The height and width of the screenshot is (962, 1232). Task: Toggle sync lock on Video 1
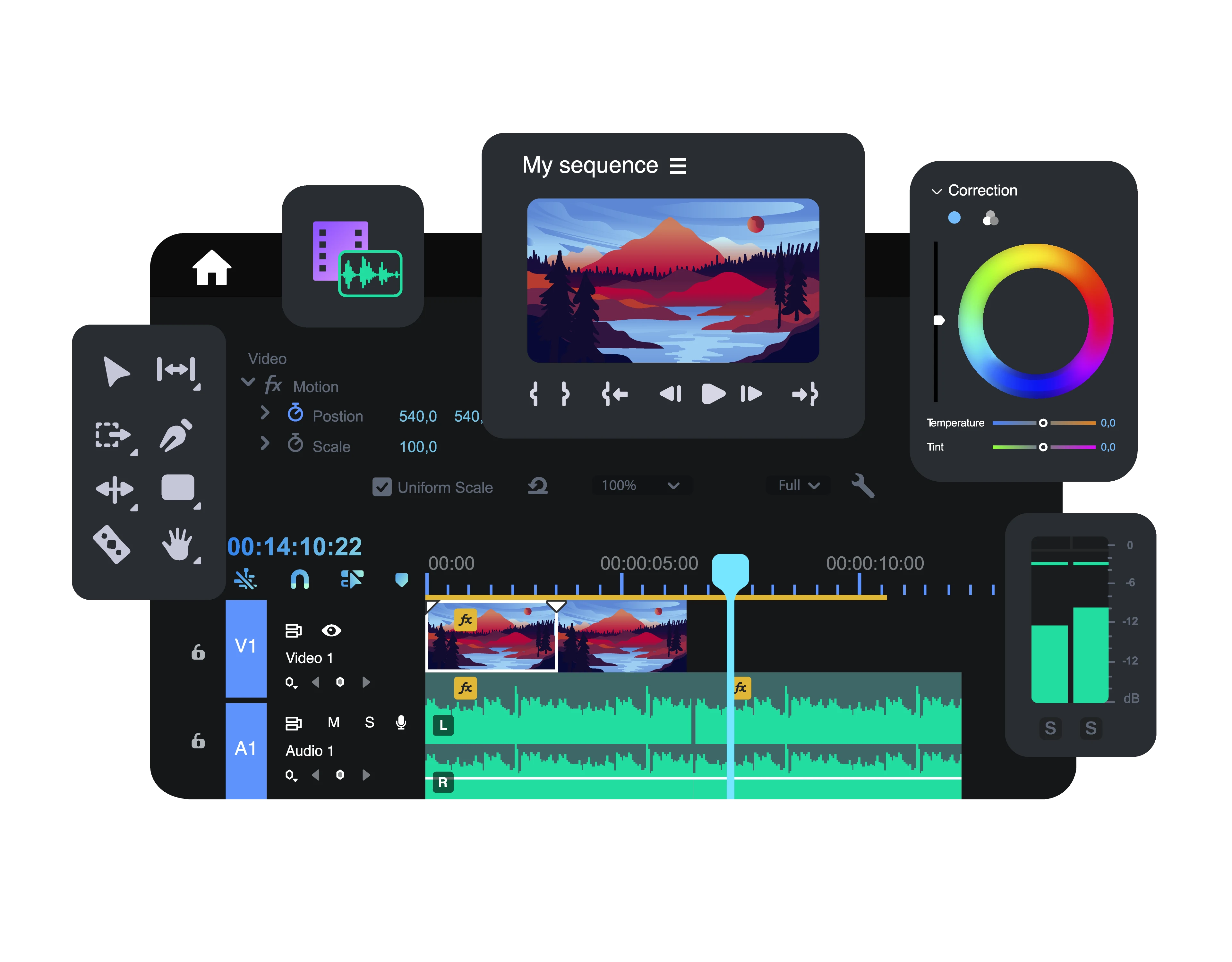pos(293,630)
